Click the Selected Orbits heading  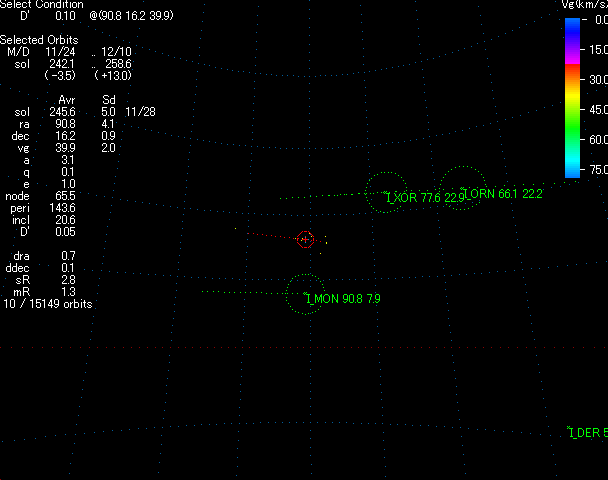click(x=40, y=39)
